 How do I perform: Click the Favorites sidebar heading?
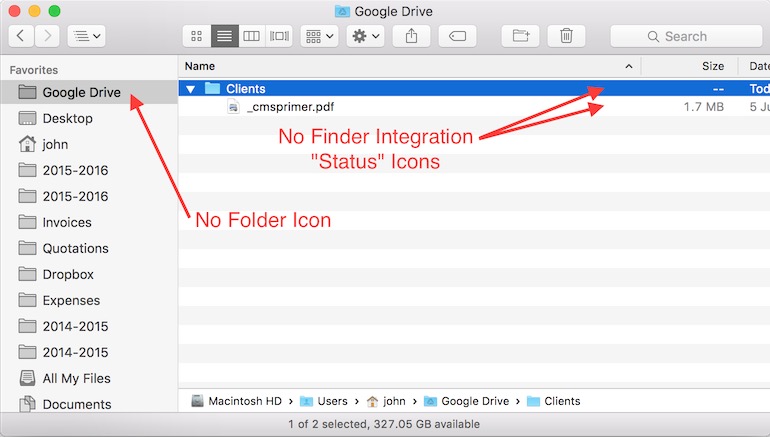[x=34, y=70]
